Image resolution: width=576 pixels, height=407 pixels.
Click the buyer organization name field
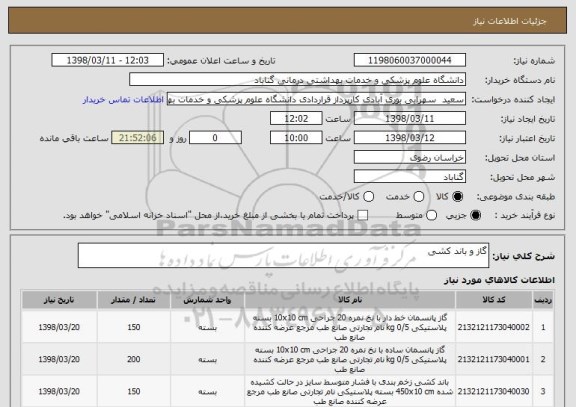coord(298,80)
